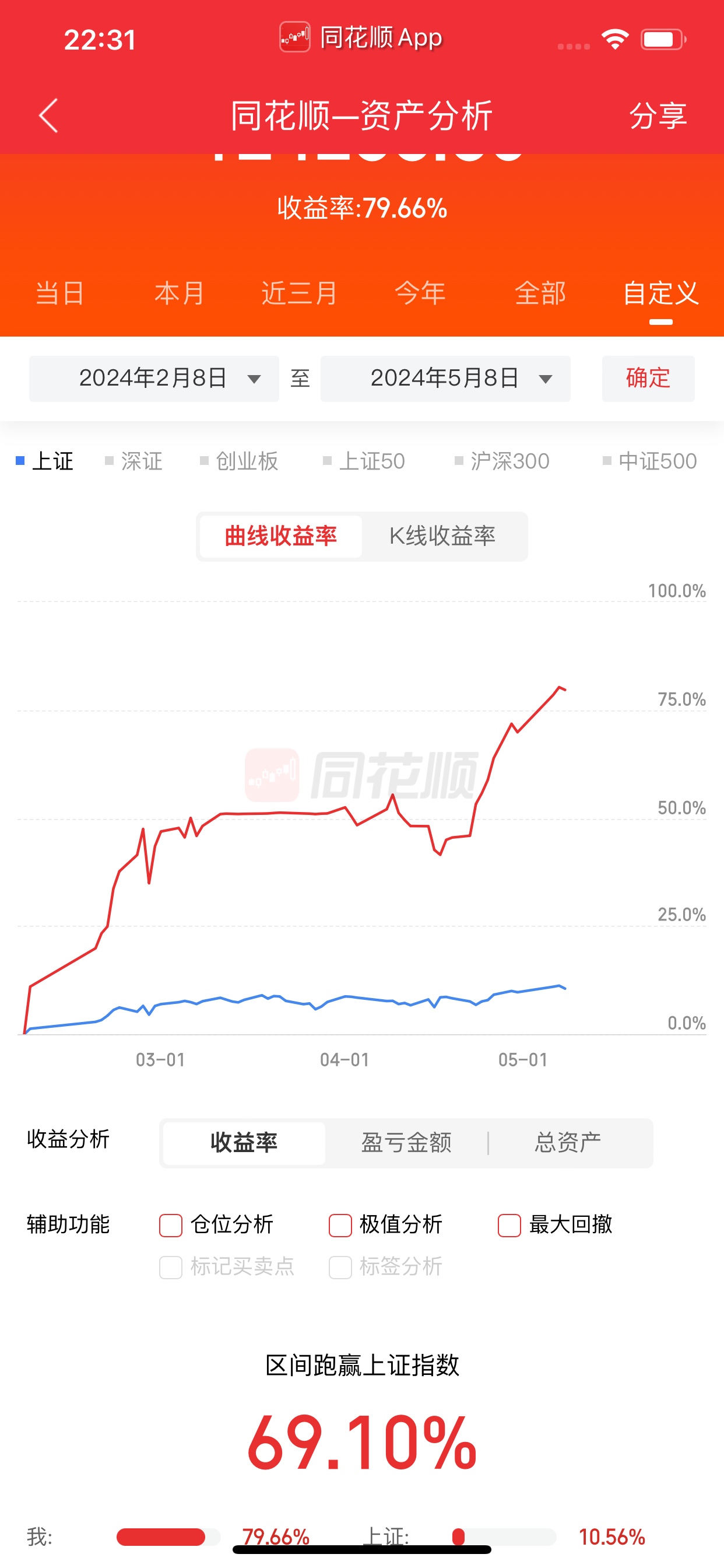The height and width of the screenshot is (1568, 724).
Task: Select the 创业板 index legend marker
Action: 205,461
